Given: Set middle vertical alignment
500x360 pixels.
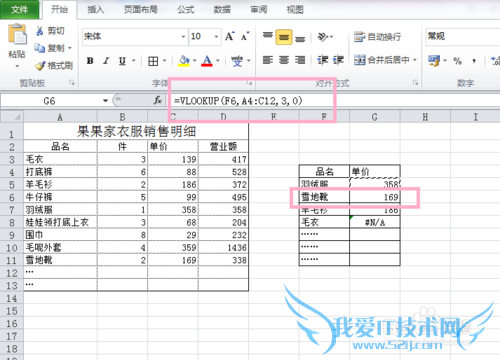Looking at the screenshot, I should [x=284, y=37].
